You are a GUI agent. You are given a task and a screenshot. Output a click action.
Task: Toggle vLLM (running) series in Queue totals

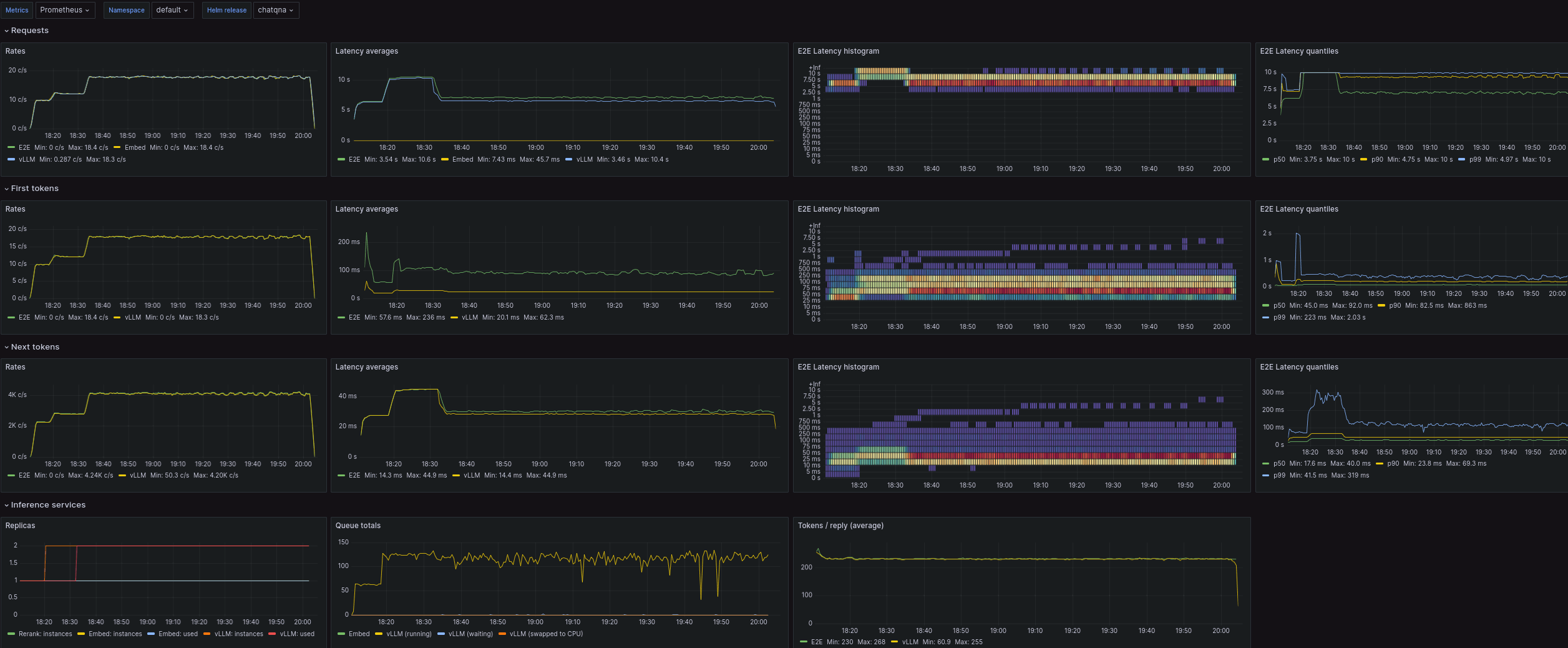point(409,634)
